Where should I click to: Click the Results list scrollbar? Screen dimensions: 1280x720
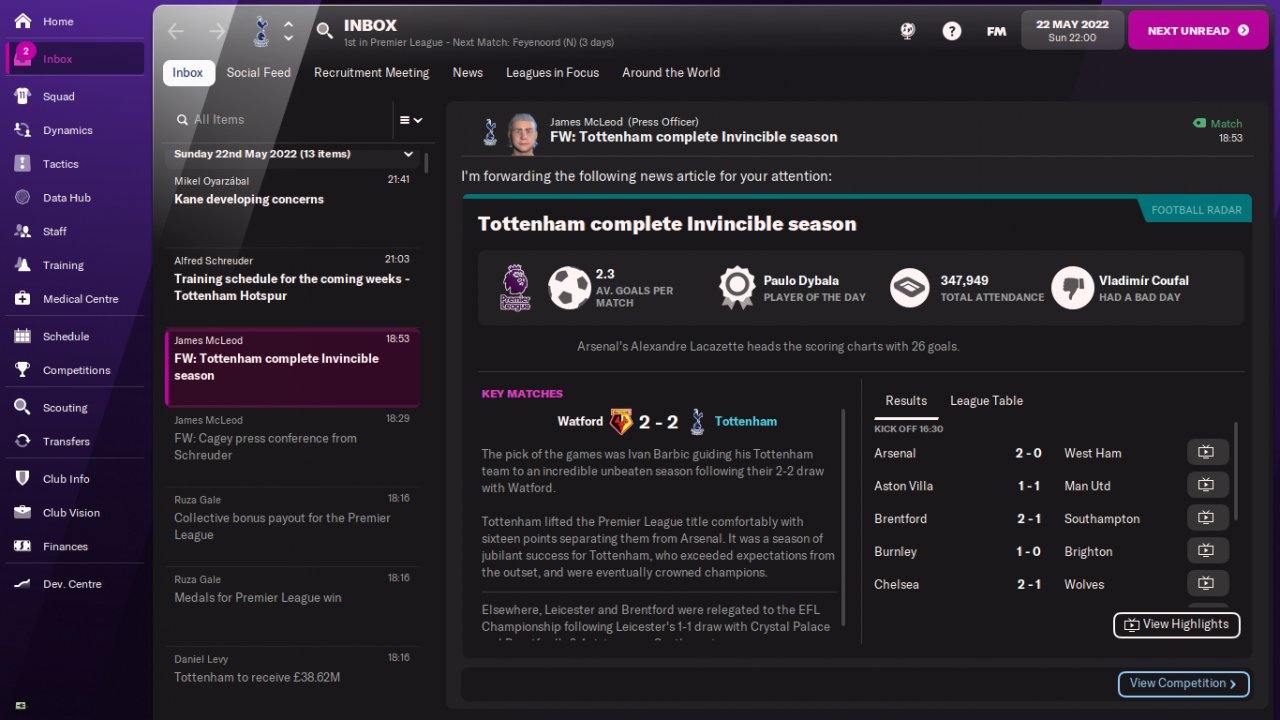pyautogui.click(x=1236, y=470)
